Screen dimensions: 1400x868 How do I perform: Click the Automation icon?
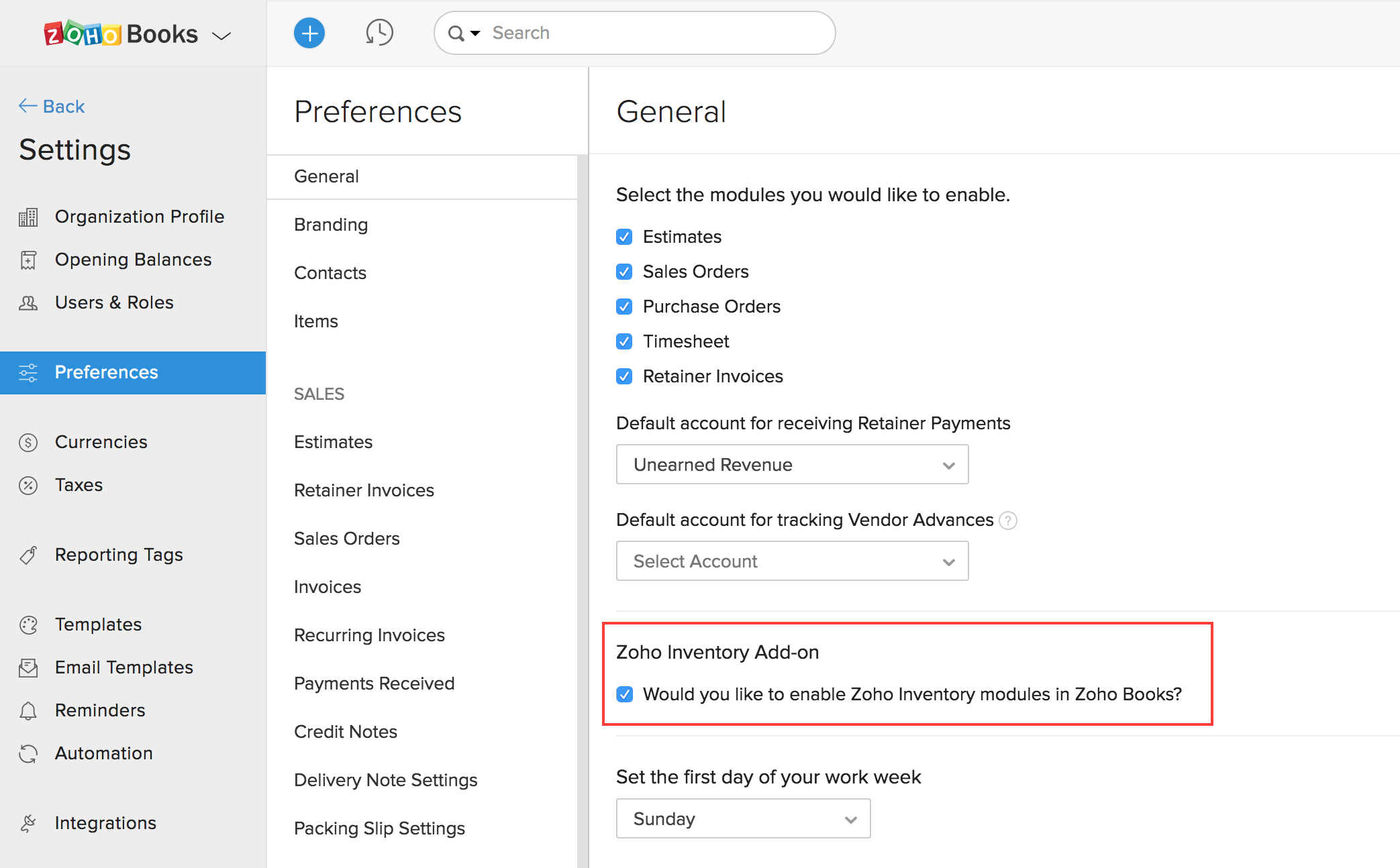point(28,752)
